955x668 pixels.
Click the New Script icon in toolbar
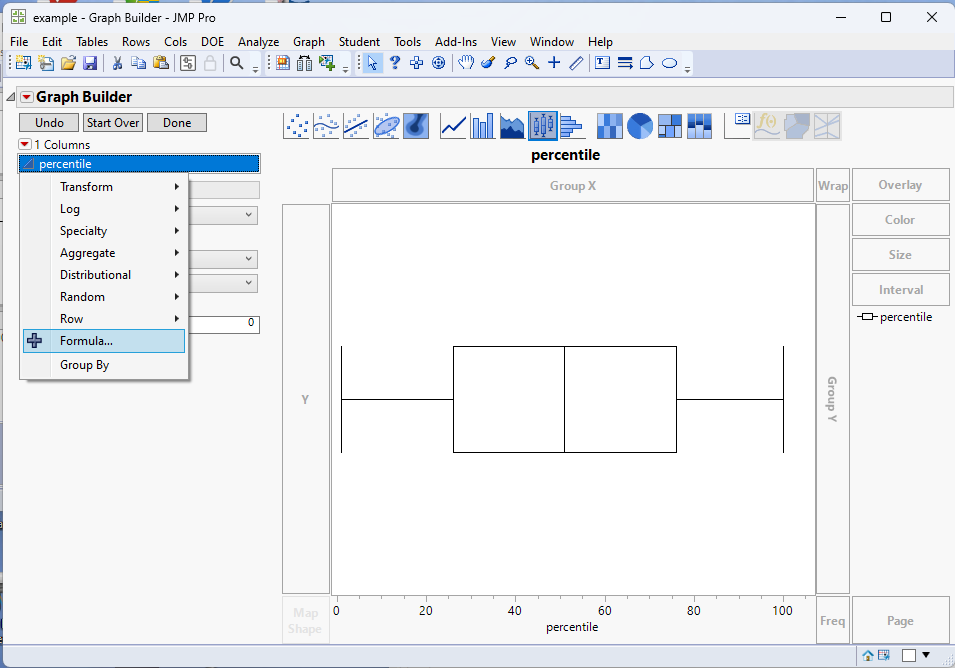[46, 63]
